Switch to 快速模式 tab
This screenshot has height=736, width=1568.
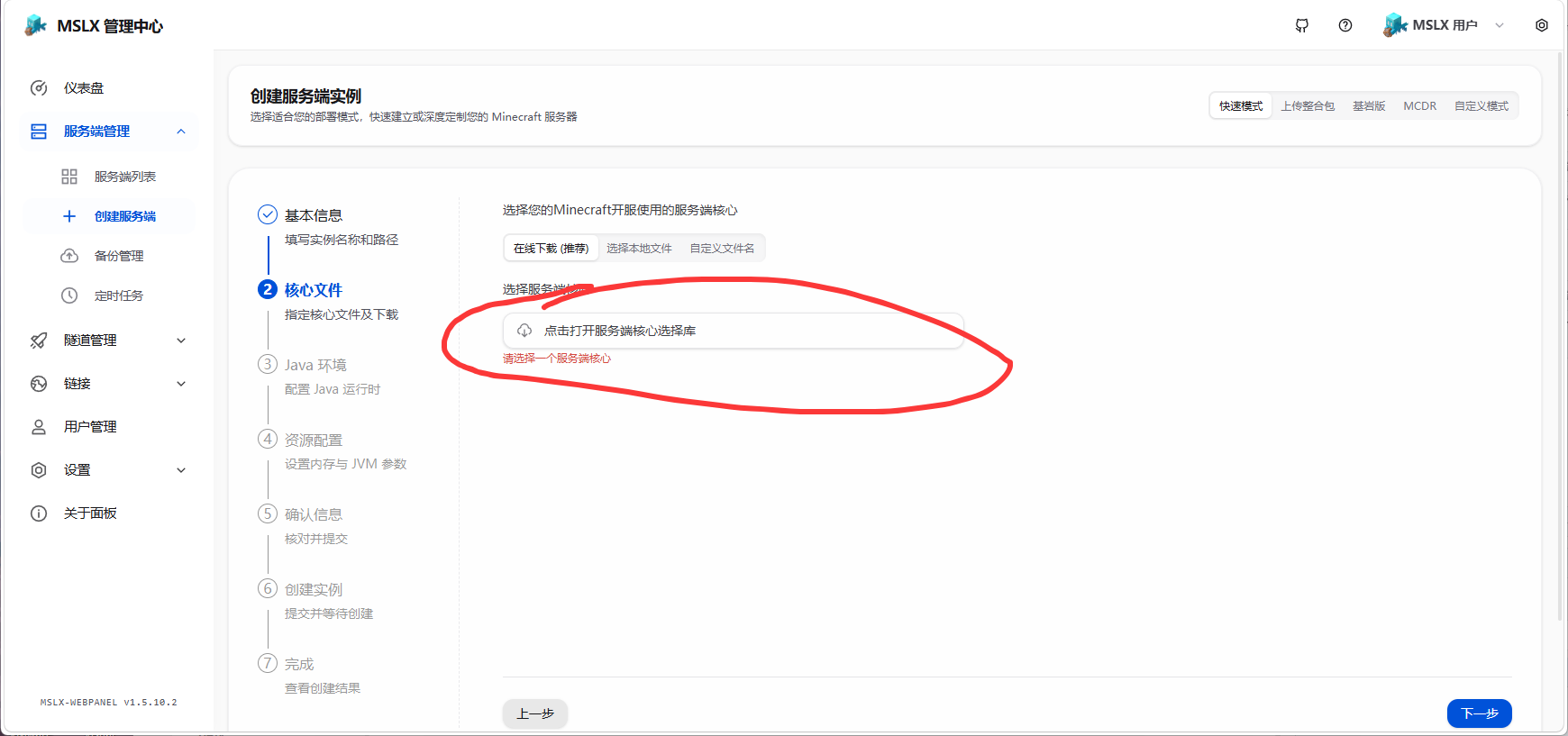click(x=1241, y=105)
